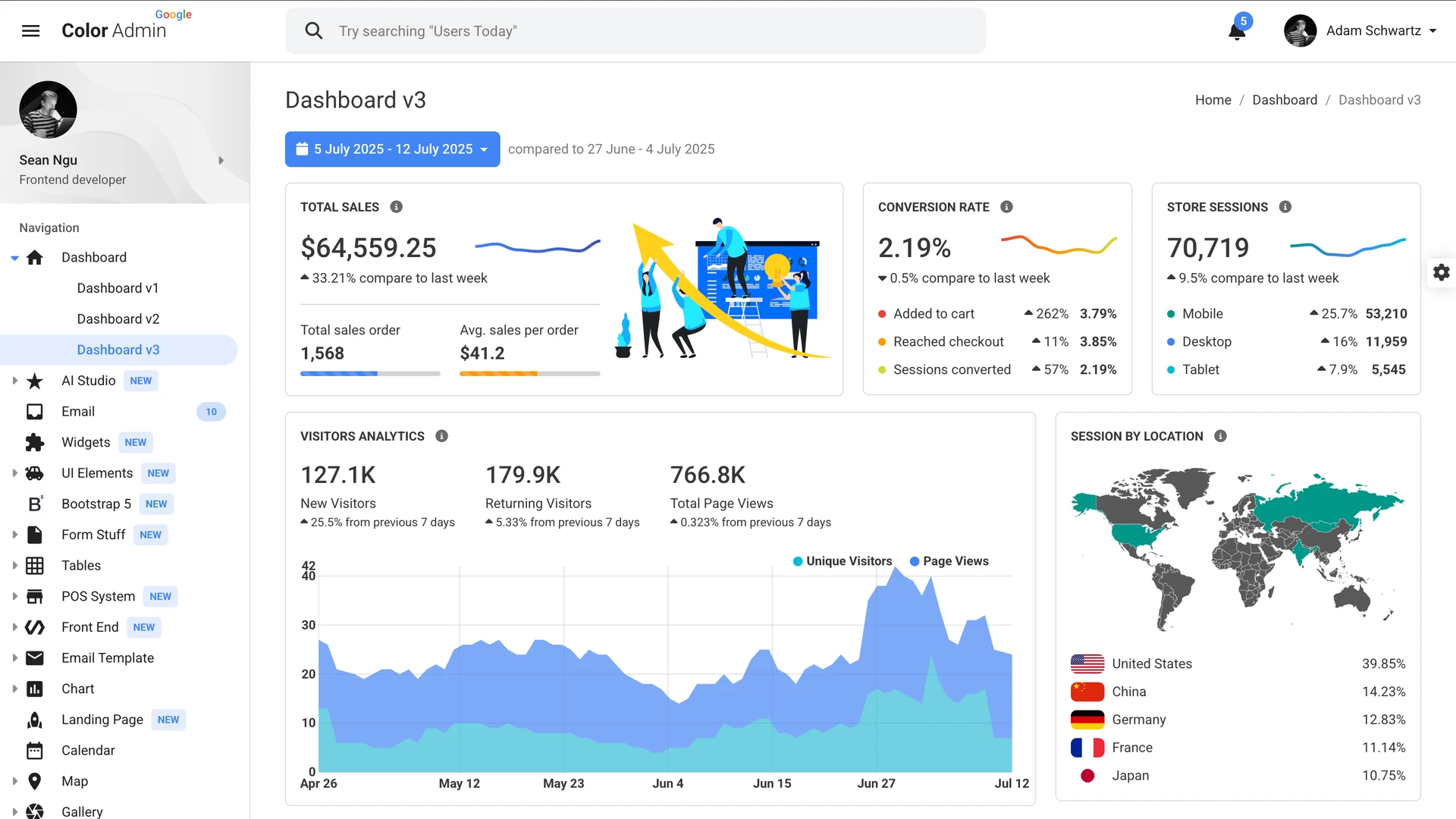Viewport: 1456px width, 819px height.
Task: Click the Widgets puzzle icon
Action: click(34, 443)
